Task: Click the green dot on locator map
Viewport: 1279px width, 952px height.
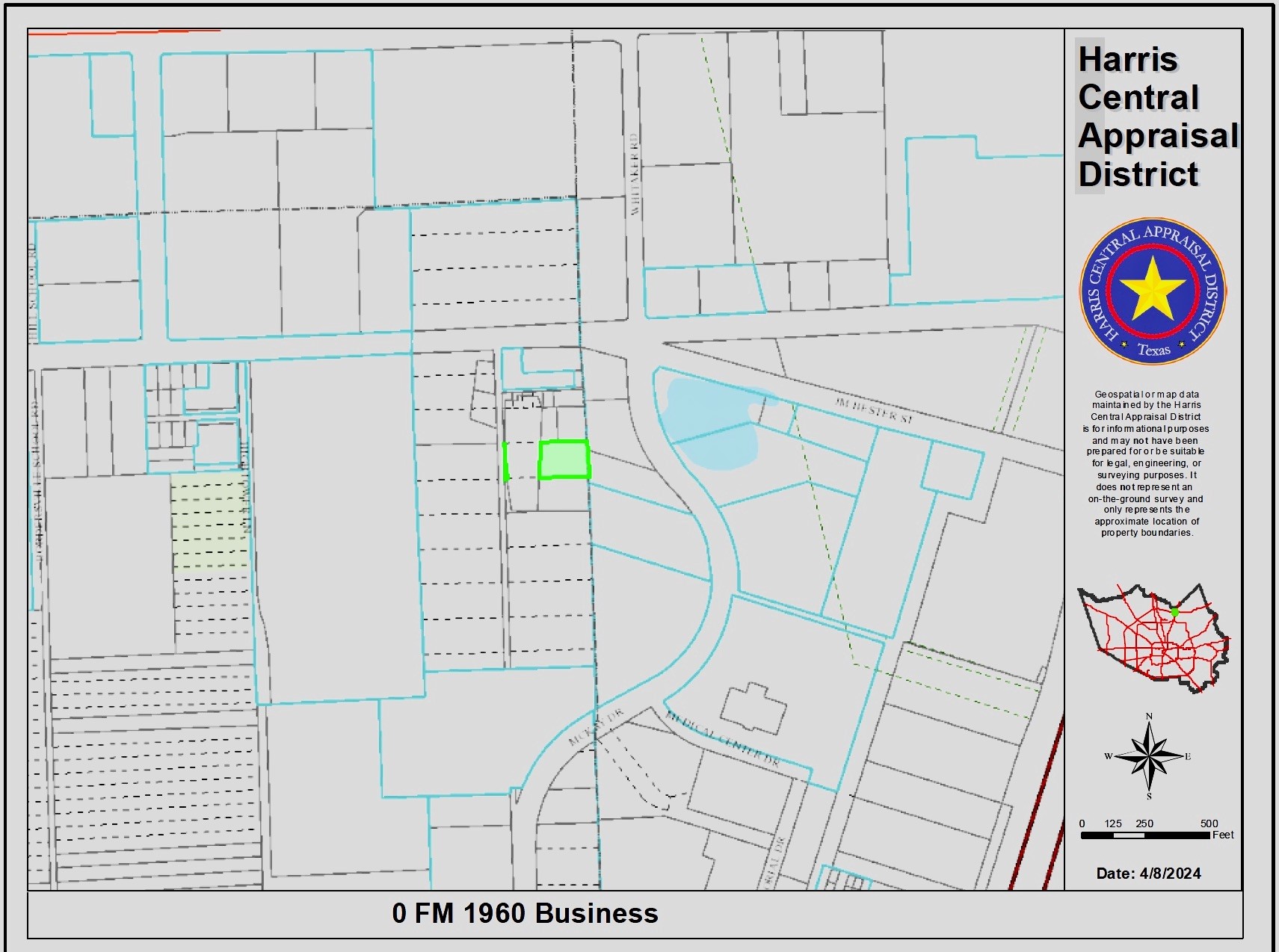Action: pos(1174,612)
